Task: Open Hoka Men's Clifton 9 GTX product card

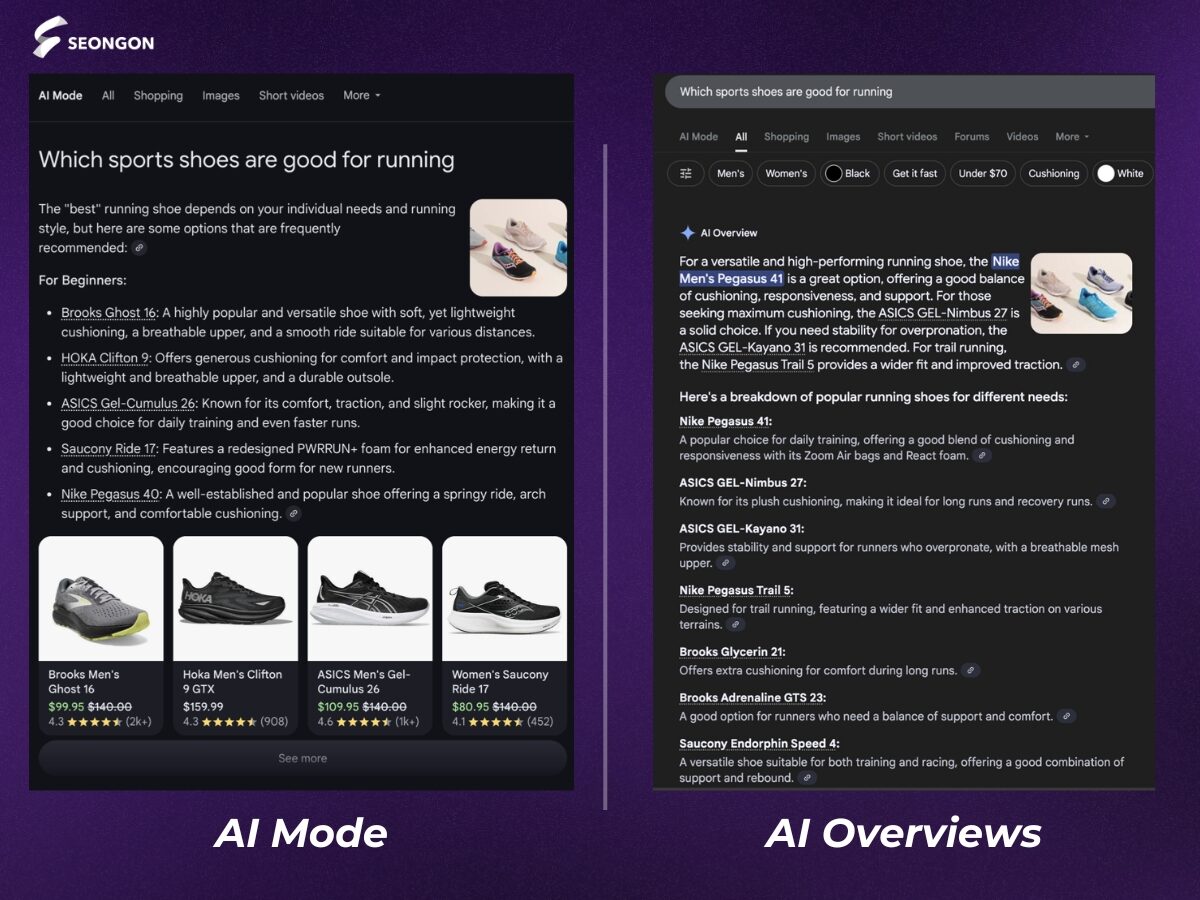Action: pyautogui.click(x=235, y=635)
